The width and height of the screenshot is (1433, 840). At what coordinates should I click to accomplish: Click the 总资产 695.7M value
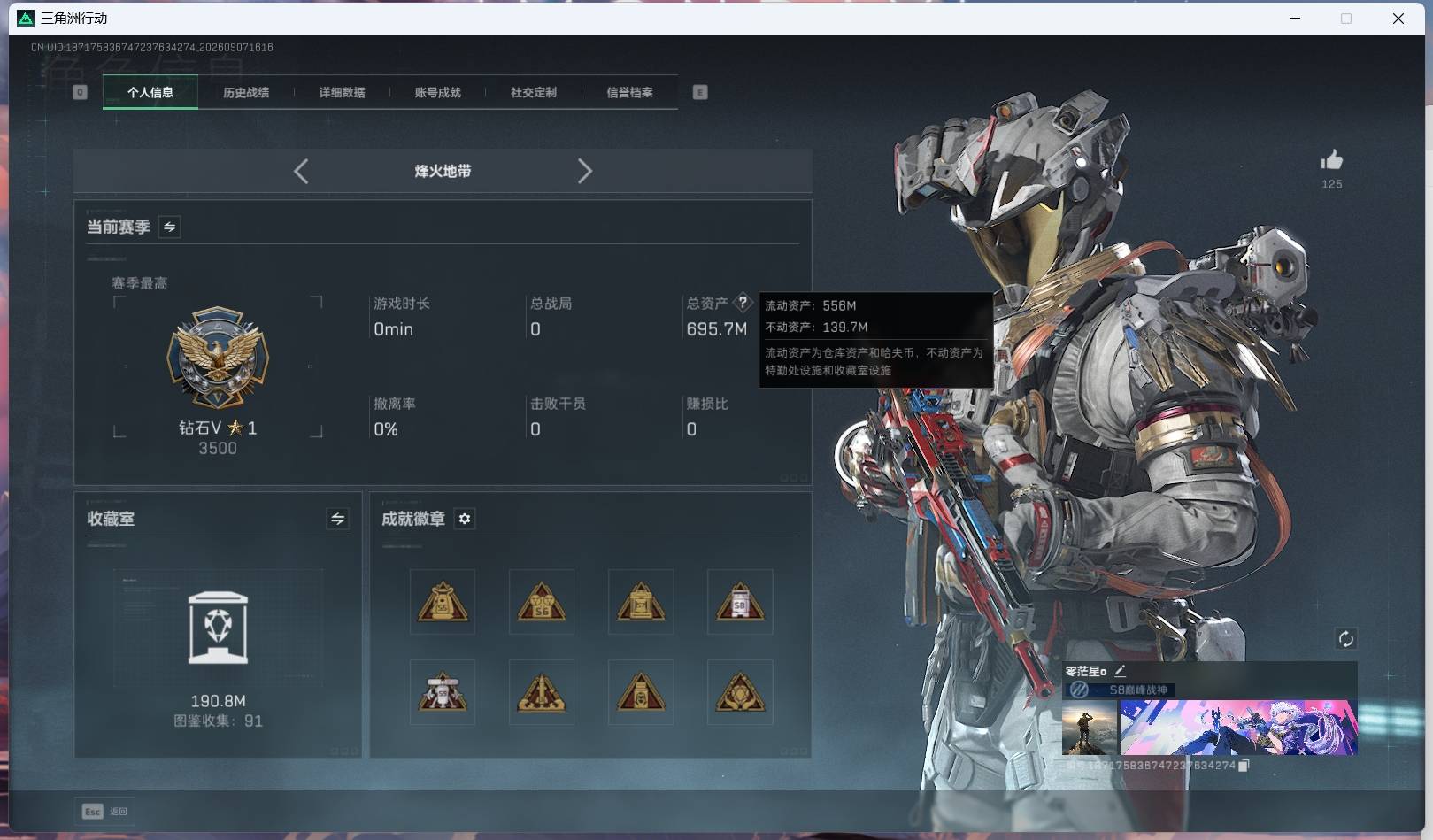point(717,329)
